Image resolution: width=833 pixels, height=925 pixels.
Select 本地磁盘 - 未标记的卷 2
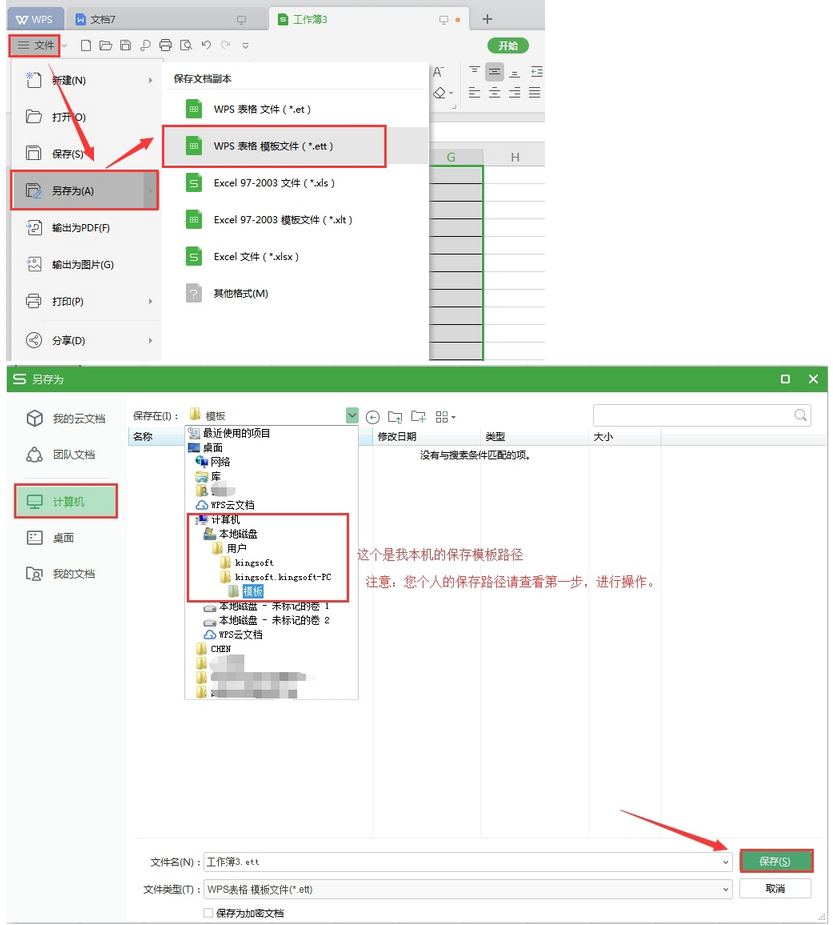click(x=274, y=620)
